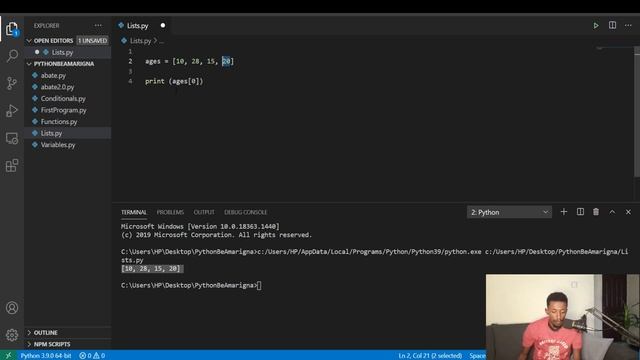Switch to the Terminal tab
Image resolution: width=640 pixels, height=360 pixels.
(133, 212)
